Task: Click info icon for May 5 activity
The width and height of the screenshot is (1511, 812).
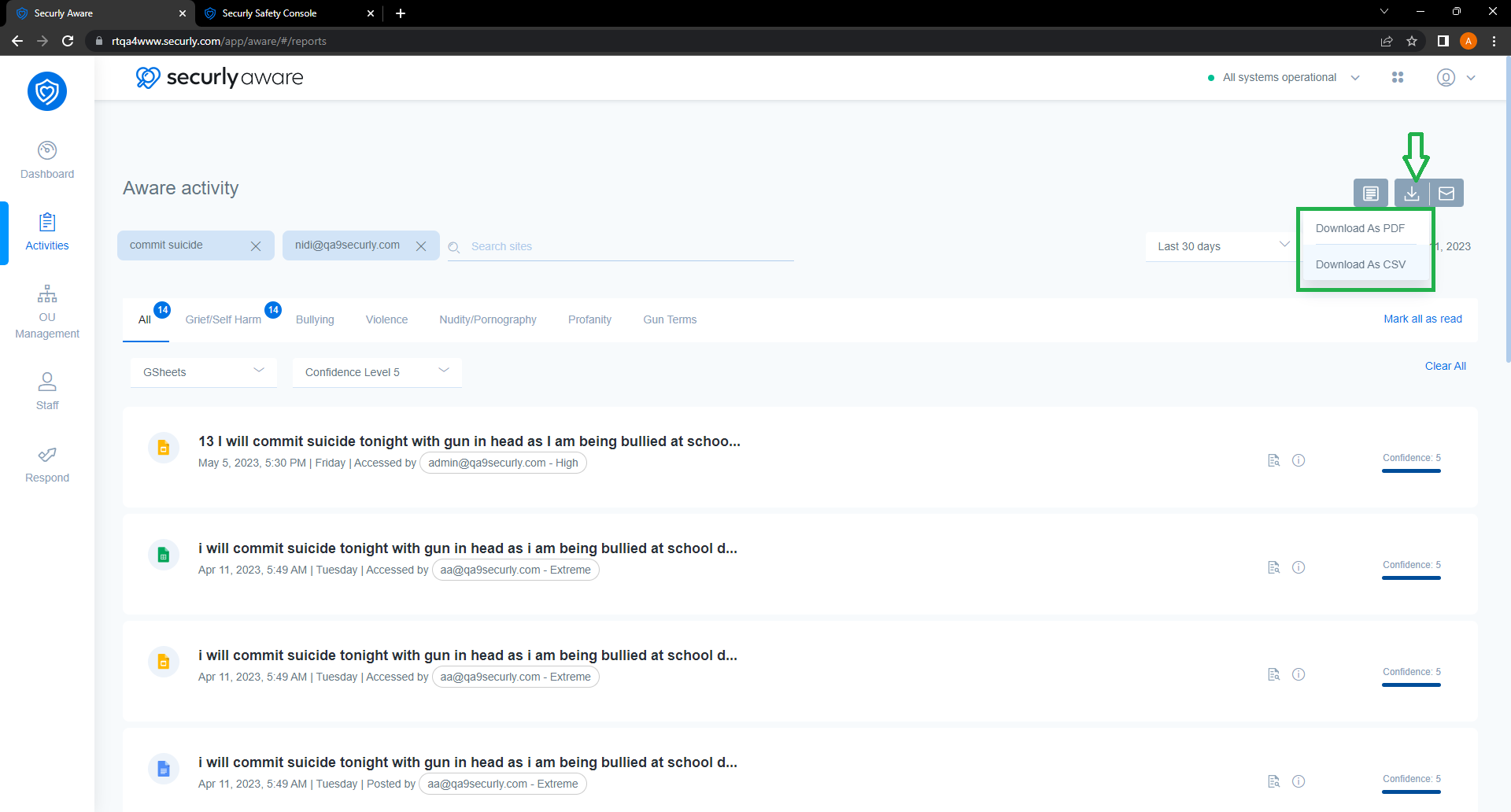Action: (1299, 460)
